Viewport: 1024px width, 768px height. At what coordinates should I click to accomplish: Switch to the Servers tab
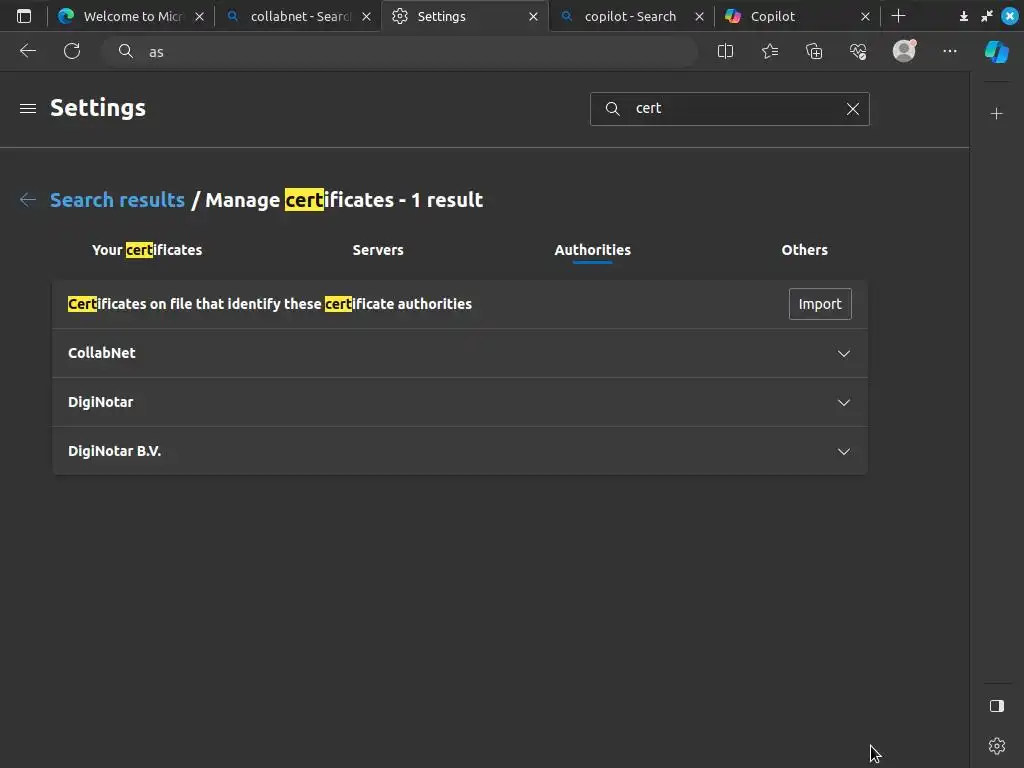pyautogui.click(x=378, y=250)
